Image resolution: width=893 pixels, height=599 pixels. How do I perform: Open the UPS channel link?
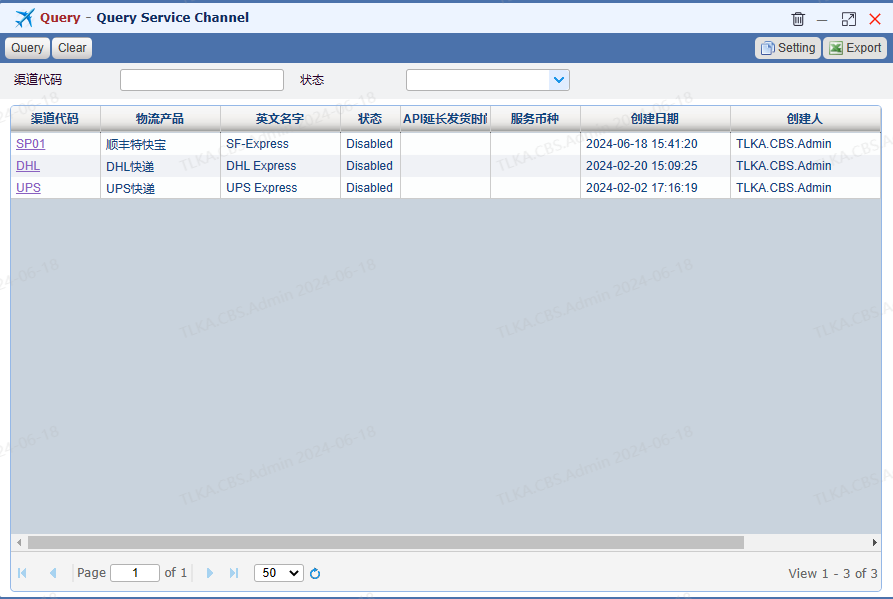click(28, 188)
